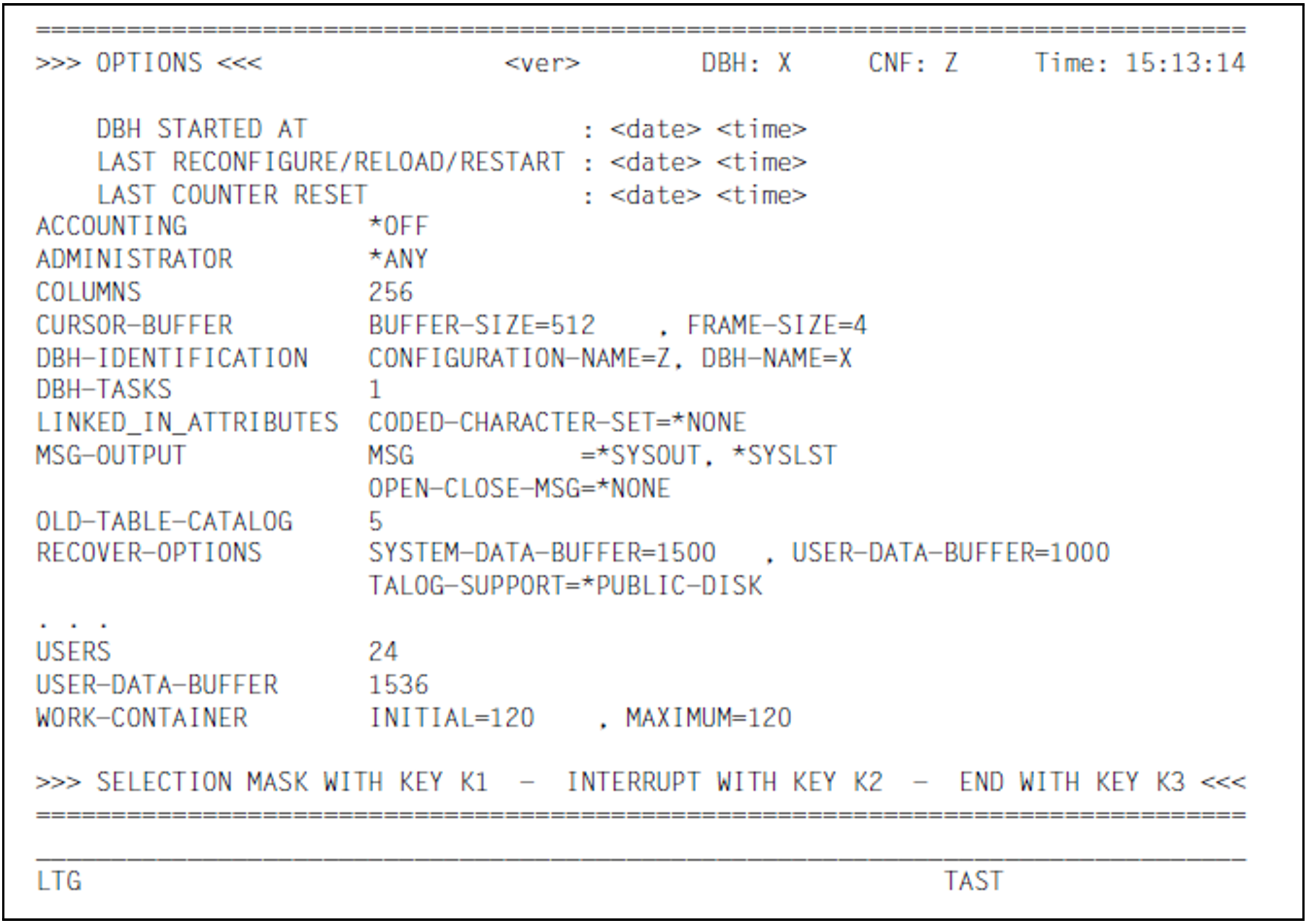
Task: Click the MSG-OUTPUT label
Action: (x=111, y=455)
